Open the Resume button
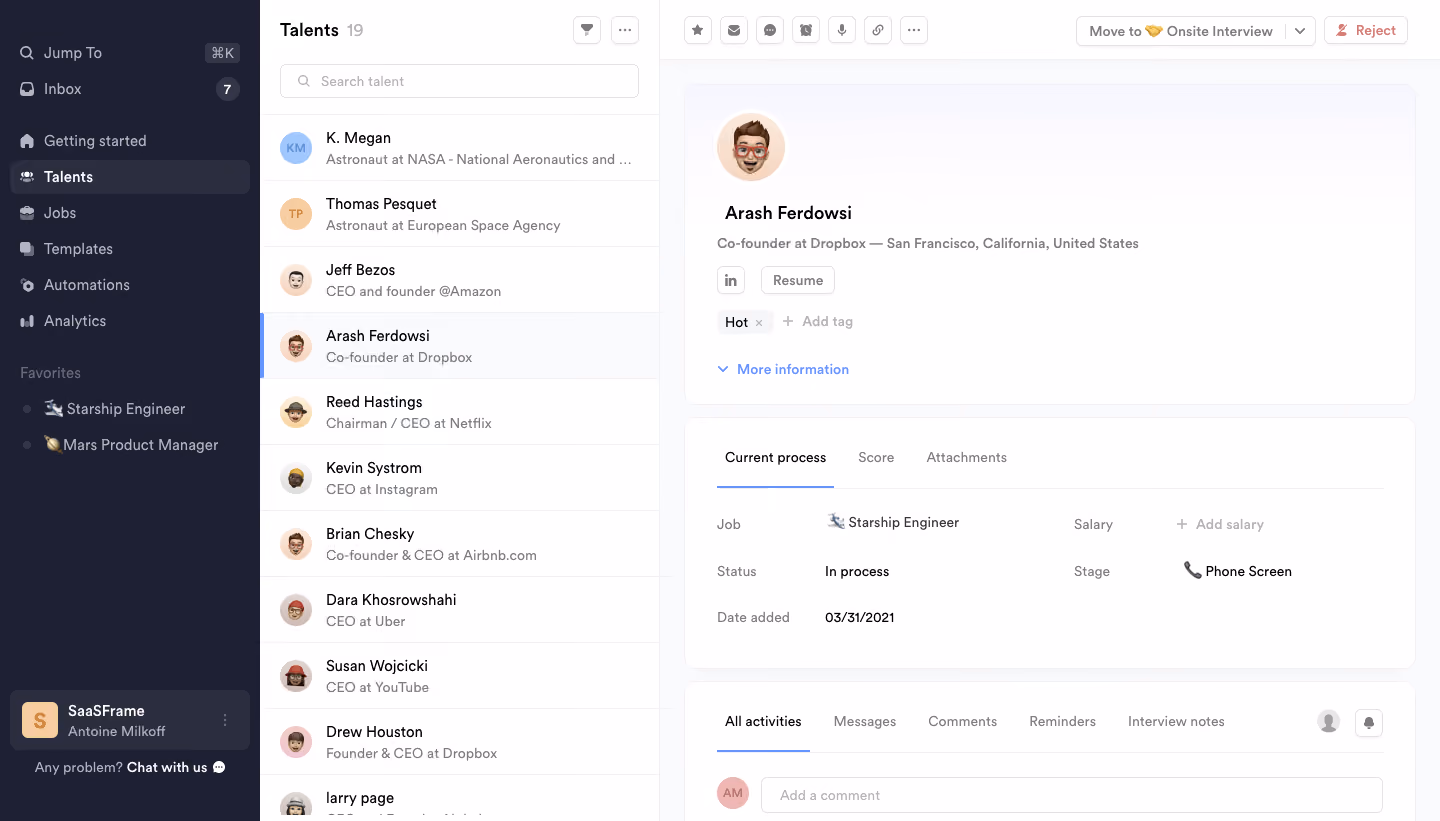The height and width of the screenshot is (821, 1440). point(798,280)
